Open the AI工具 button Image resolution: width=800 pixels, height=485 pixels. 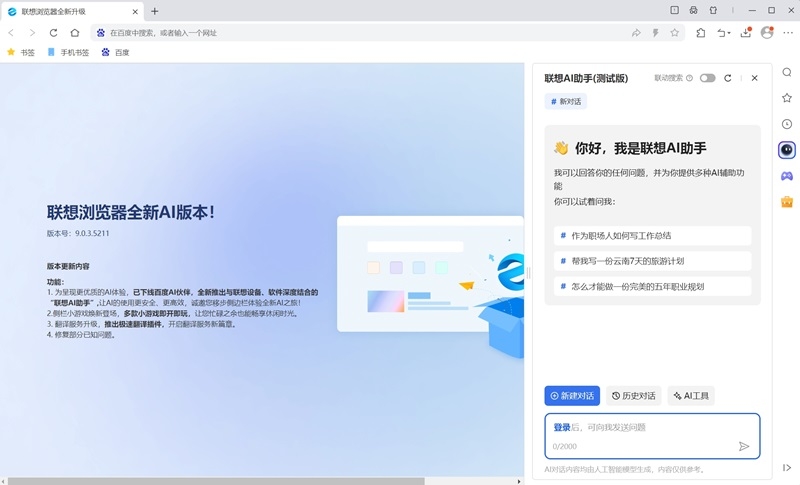tap(691, 396)
